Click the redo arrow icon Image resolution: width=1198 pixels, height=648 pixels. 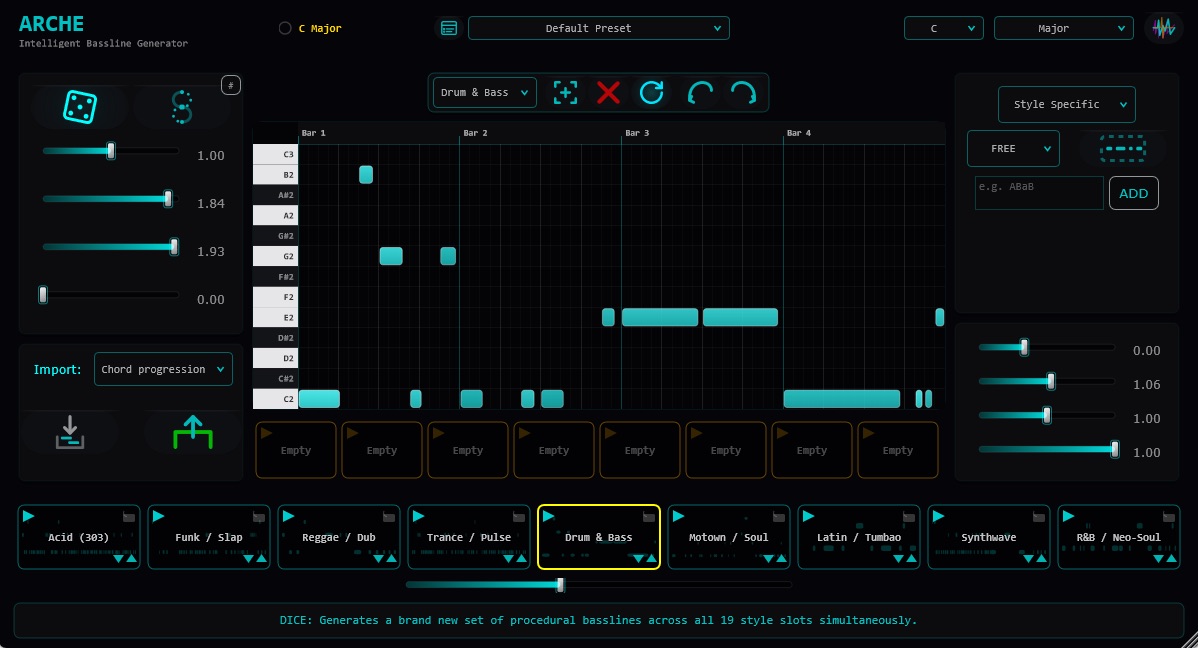743,92
